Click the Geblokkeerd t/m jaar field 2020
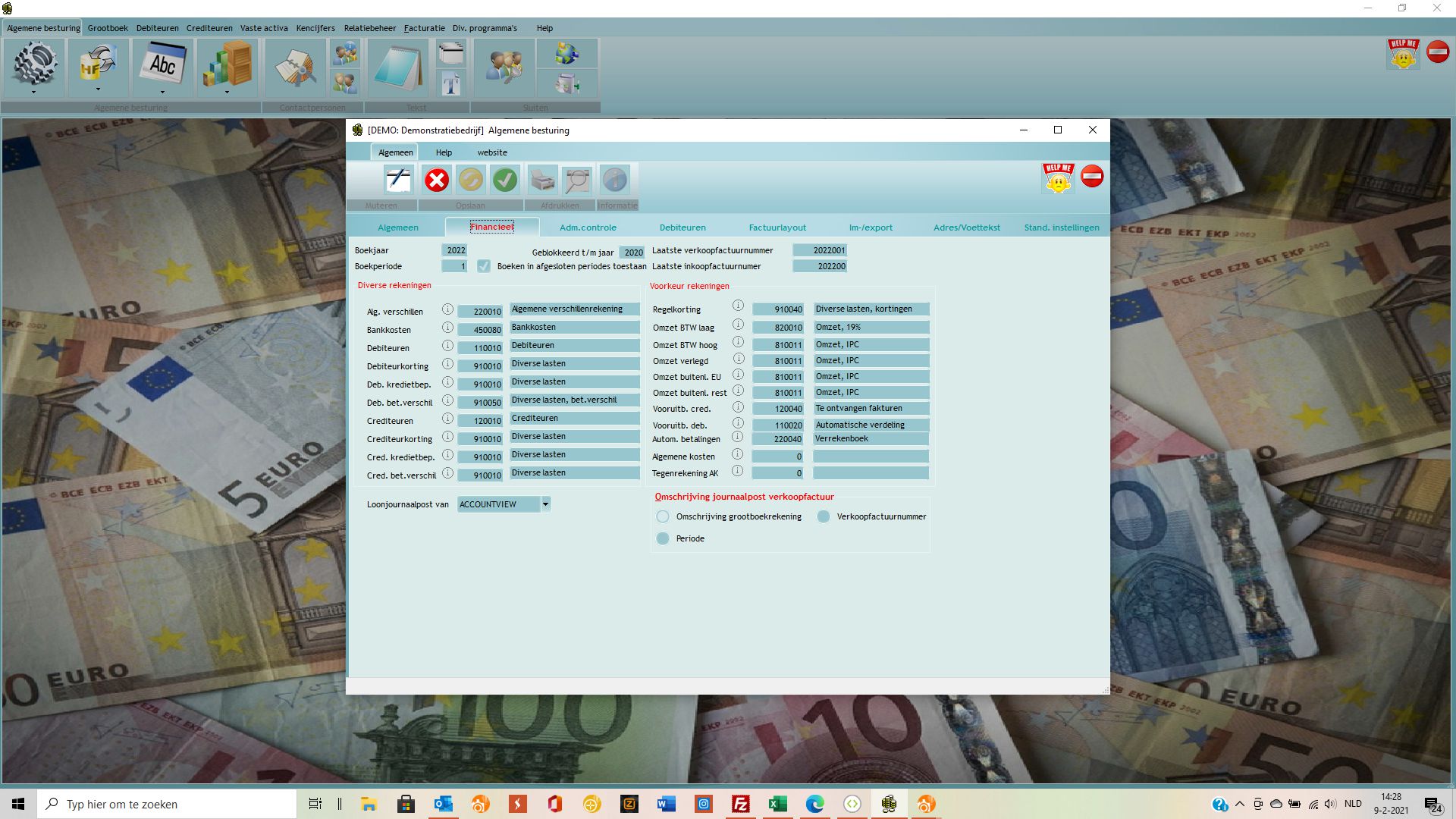1456x819 pixels. click(632, 253)
